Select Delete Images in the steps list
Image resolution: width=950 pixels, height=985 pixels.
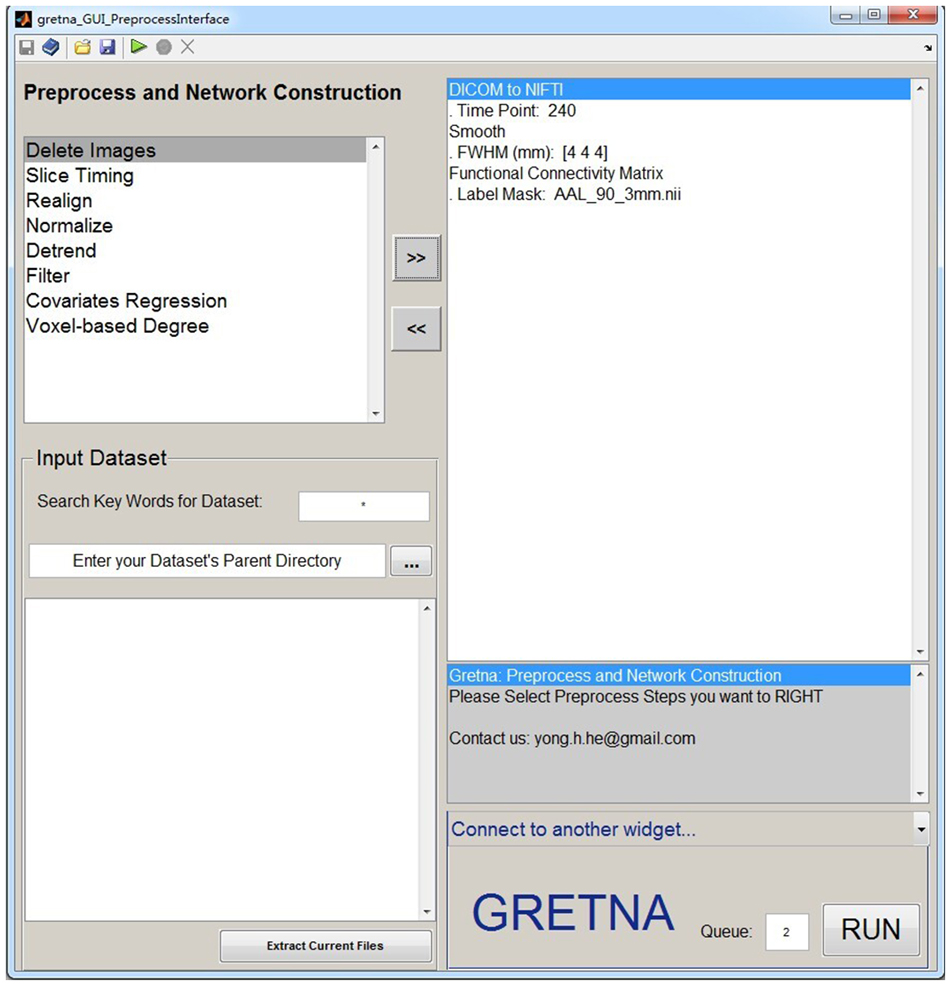click(x=195, y=151)
